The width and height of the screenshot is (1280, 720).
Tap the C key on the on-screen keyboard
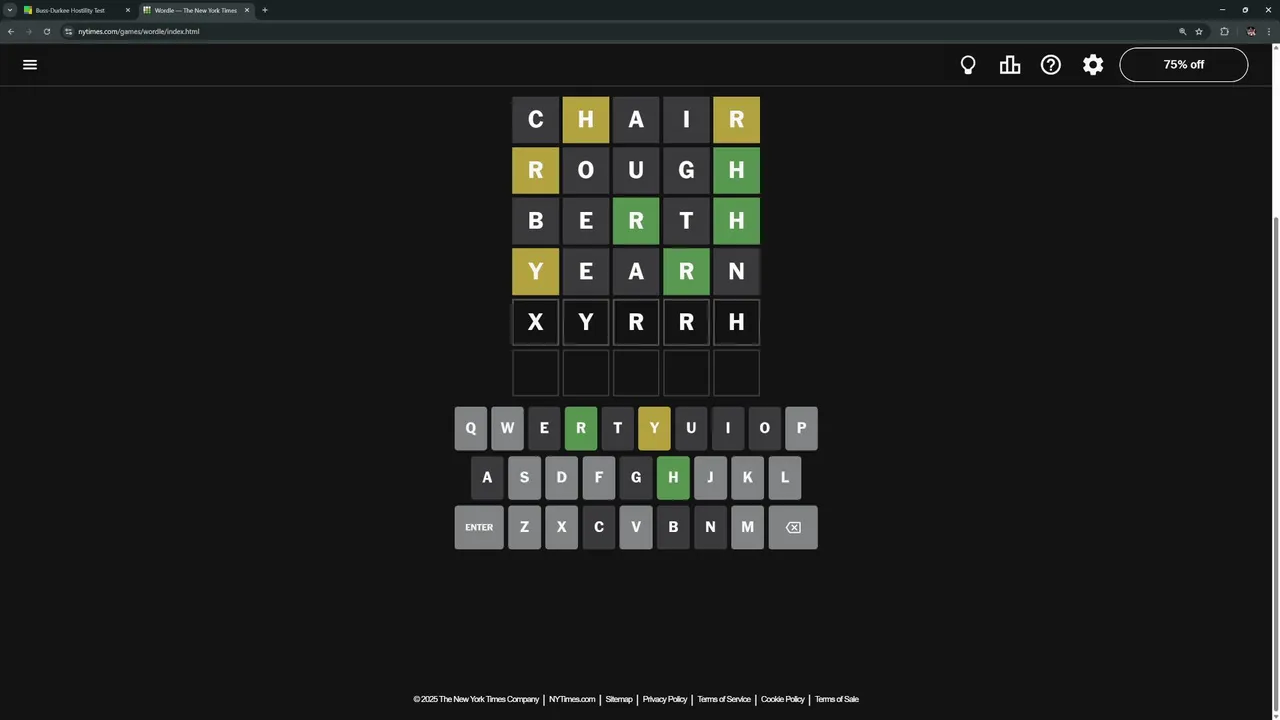click(x=599, y=527)
